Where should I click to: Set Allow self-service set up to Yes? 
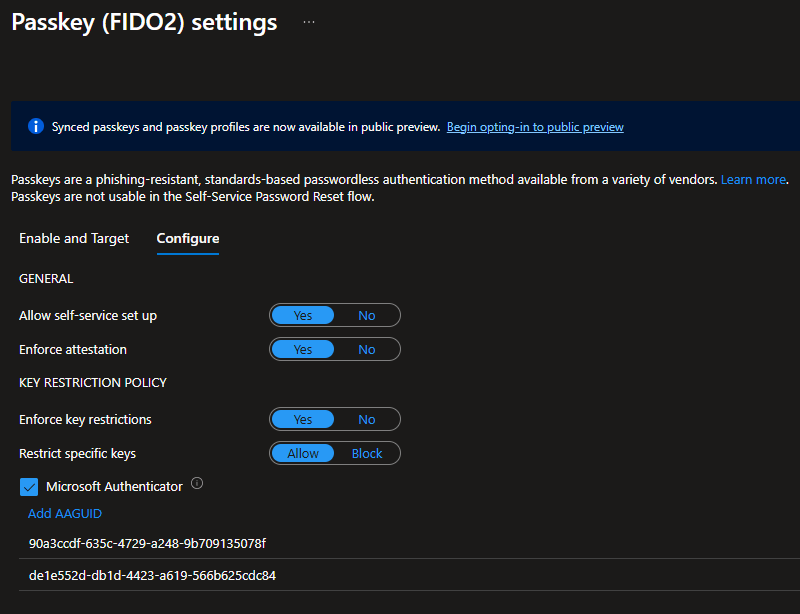pyautogui.click(x=303, y=315)
